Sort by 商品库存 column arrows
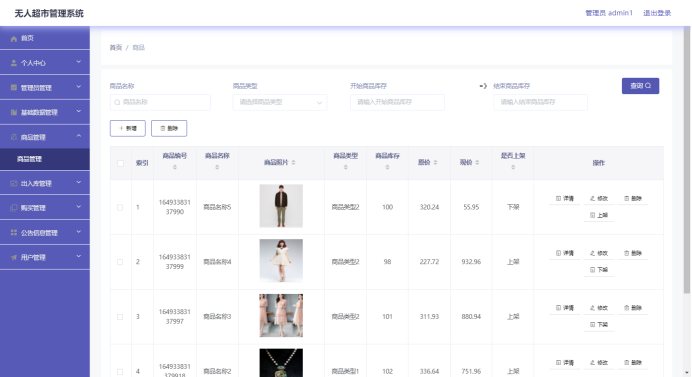The height and width of the screenshot is (377, 692). (x=387, y=167)
